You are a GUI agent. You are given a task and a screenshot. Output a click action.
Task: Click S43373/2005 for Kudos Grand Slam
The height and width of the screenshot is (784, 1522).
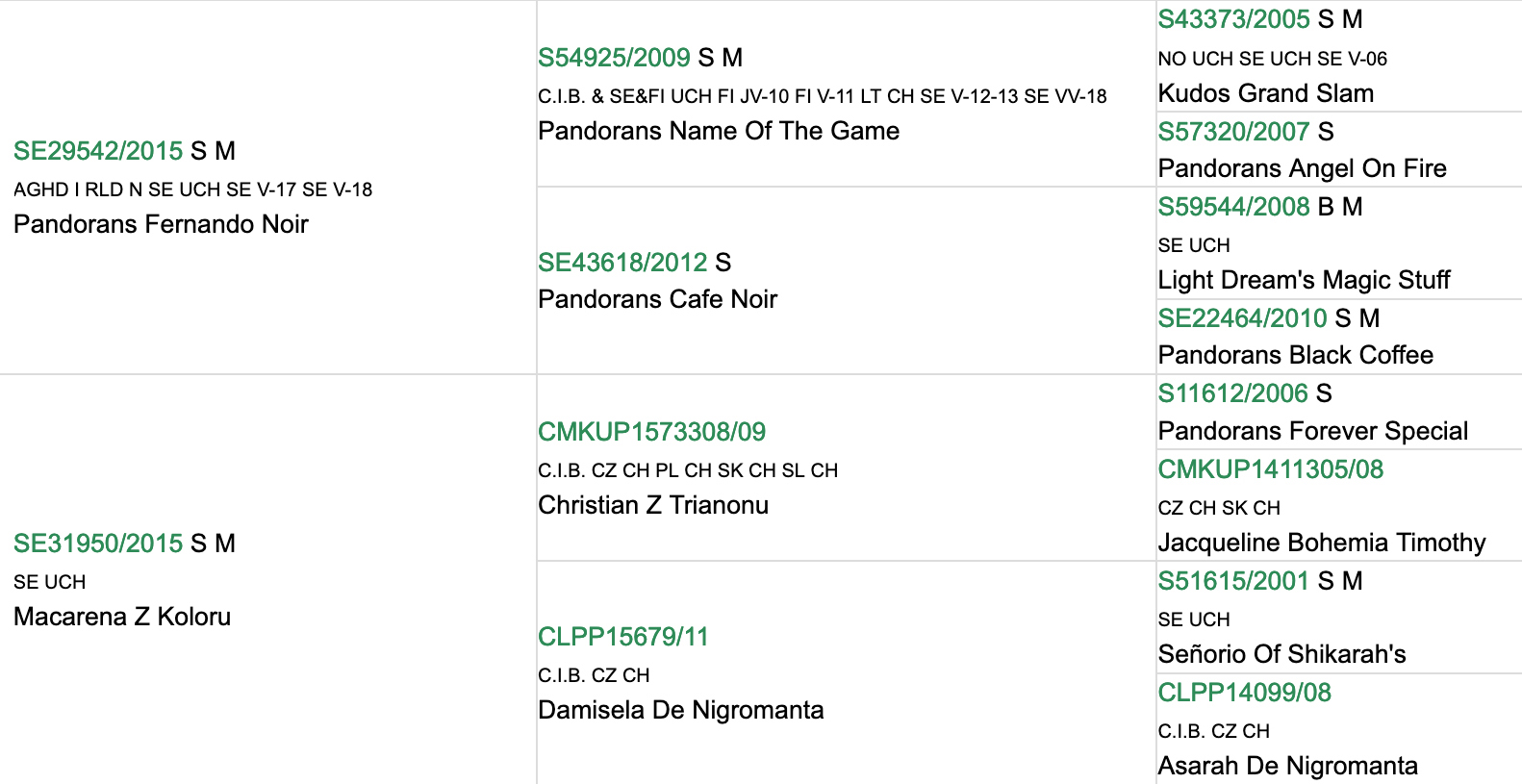pos(1233,19)
